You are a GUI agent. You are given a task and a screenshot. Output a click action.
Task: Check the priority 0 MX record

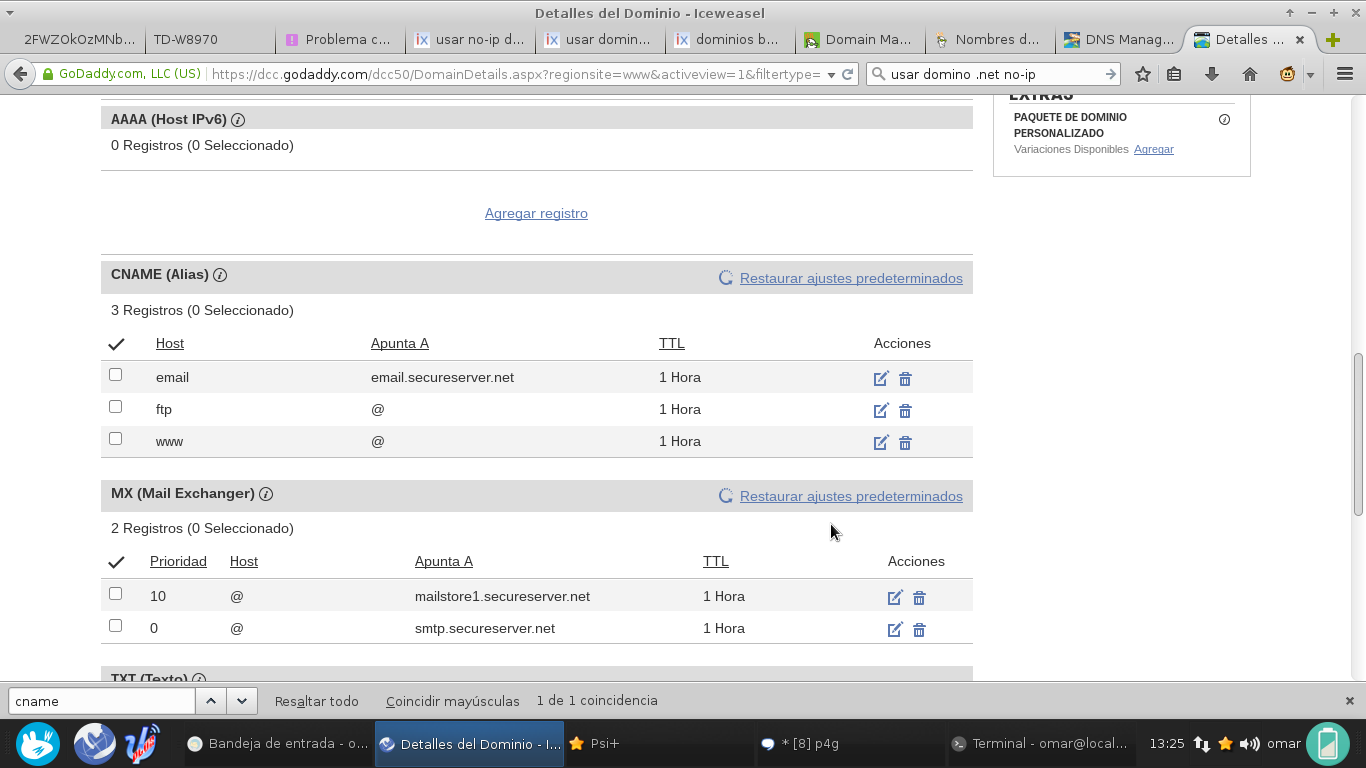point(115,626)
